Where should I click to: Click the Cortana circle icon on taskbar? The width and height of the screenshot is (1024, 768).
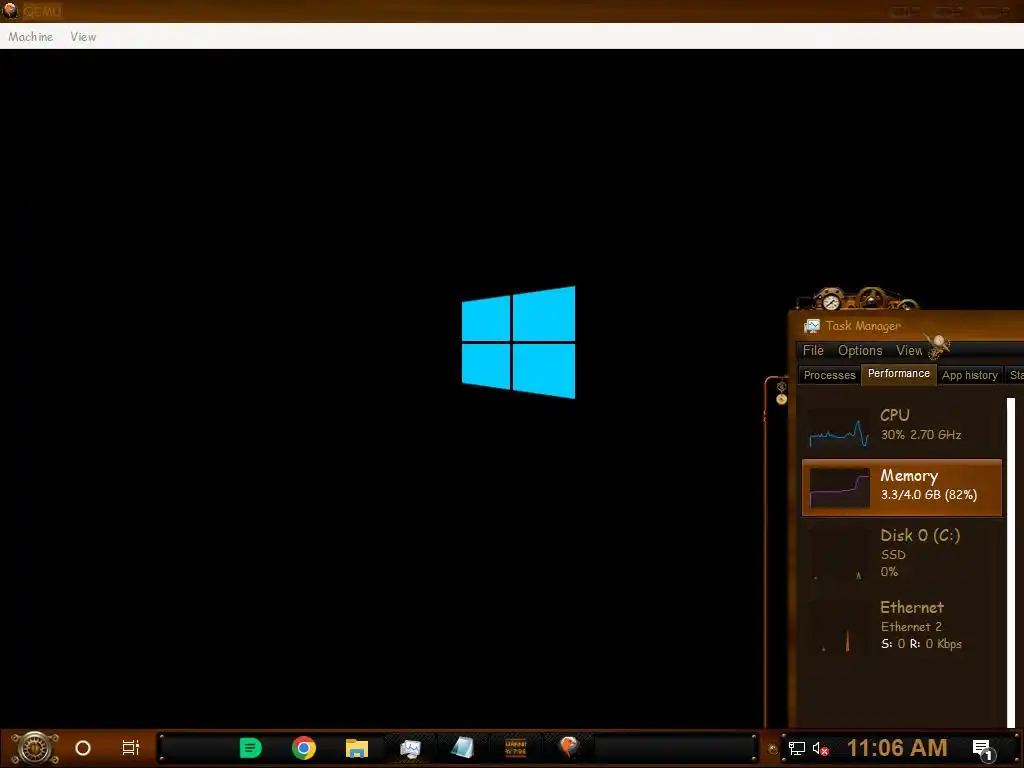click(x=83, y=748)
